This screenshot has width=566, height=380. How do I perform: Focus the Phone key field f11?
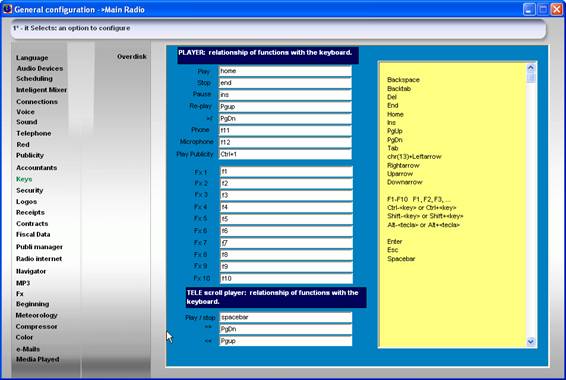pyautogui.click(x=285, y=131)
